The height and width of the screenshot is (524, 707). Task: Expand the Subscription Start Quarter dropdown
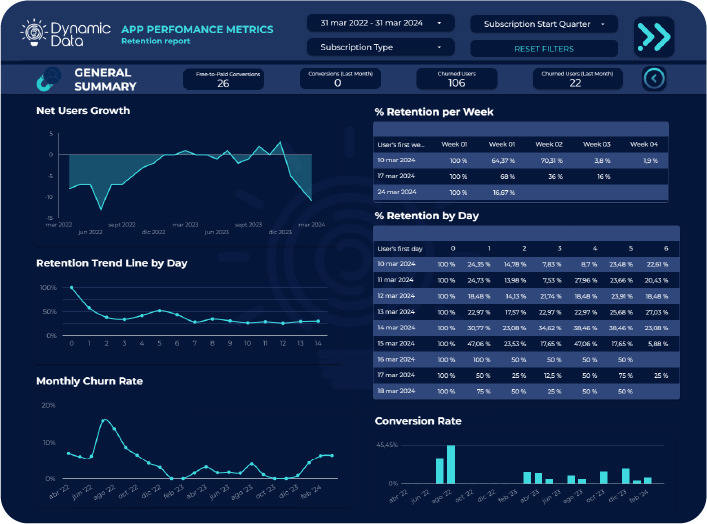point(543,23)
